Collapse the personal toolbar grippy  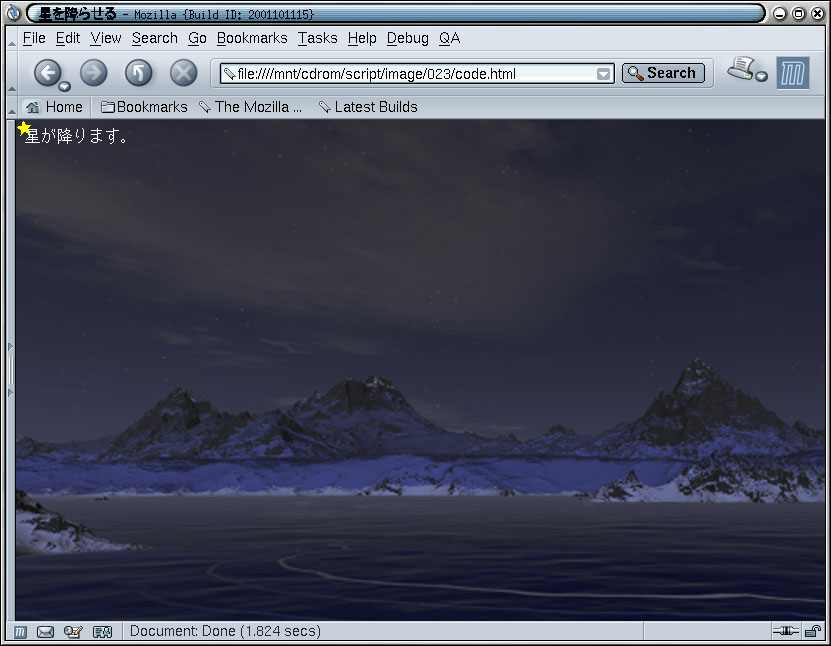[x=12, y=107]
